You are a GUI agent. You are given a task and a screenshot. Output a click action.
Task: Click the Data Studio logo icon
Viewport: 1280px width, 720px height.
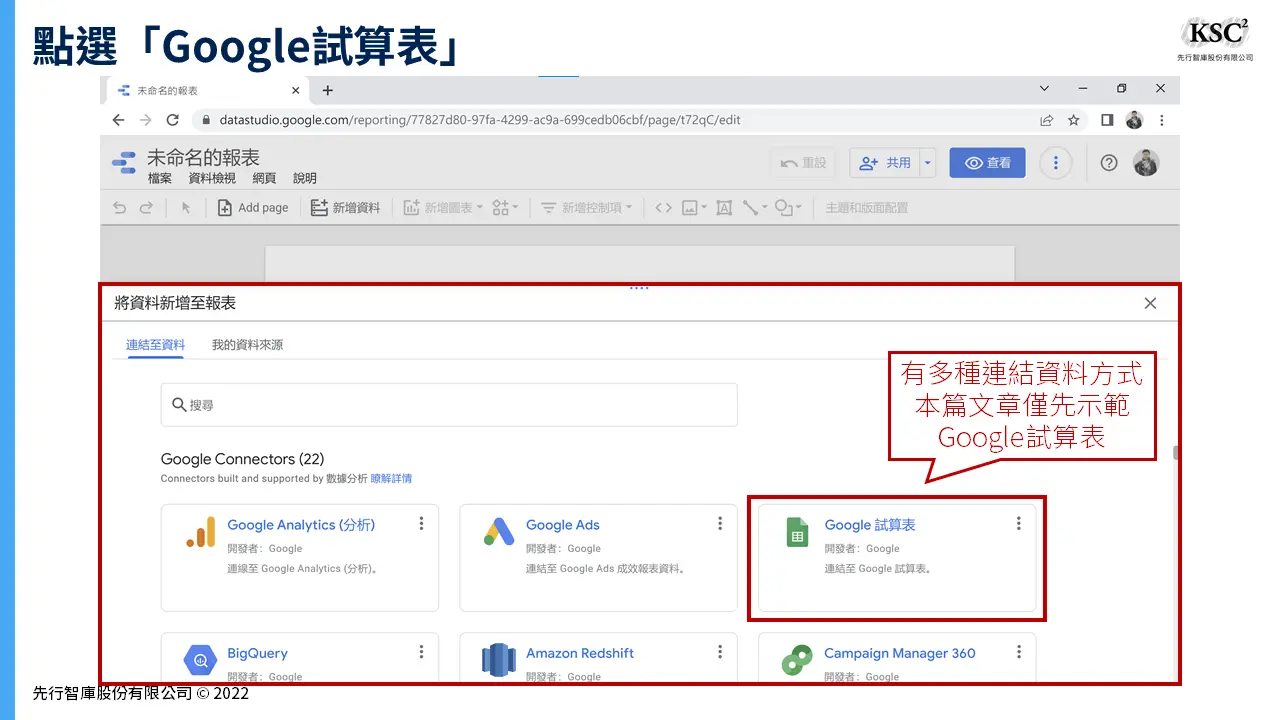click(x=123, y=163)
